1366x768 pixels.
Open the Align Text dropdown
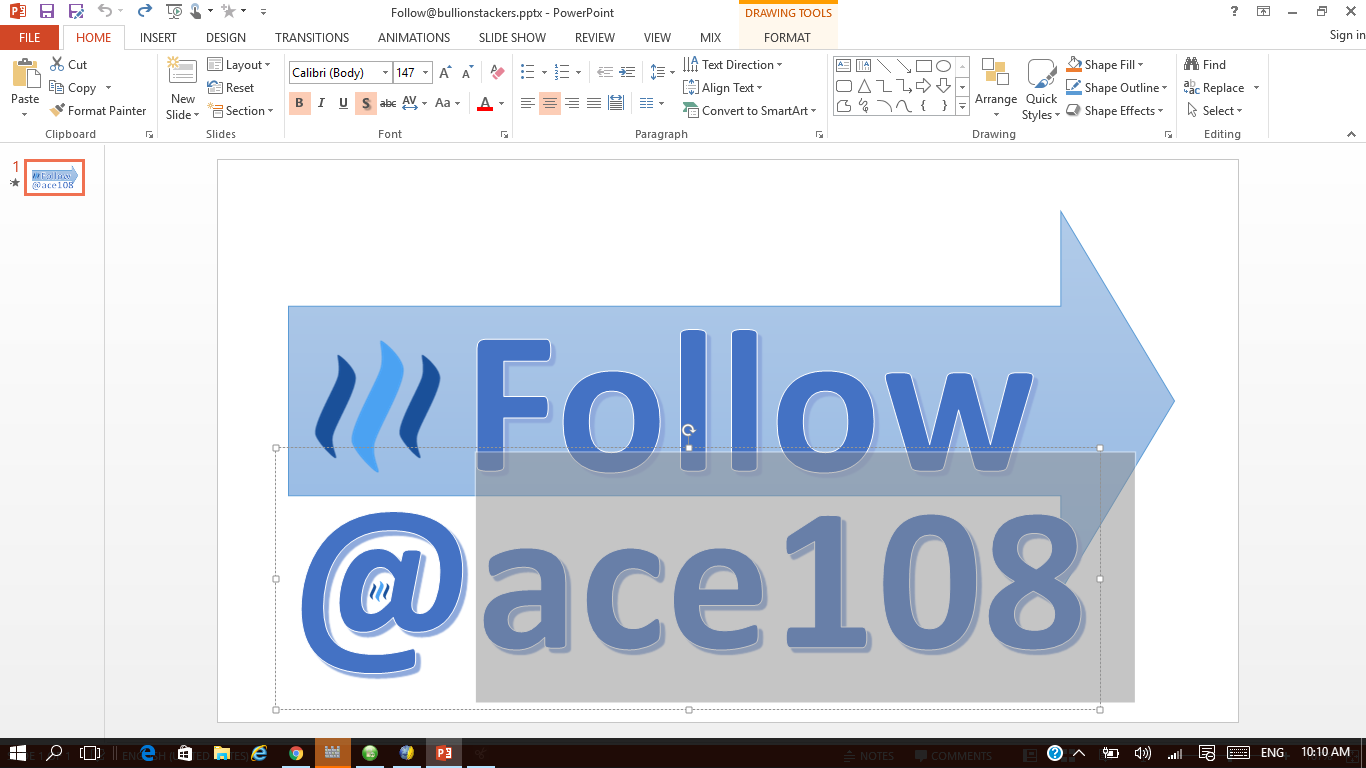coord(723,88)
